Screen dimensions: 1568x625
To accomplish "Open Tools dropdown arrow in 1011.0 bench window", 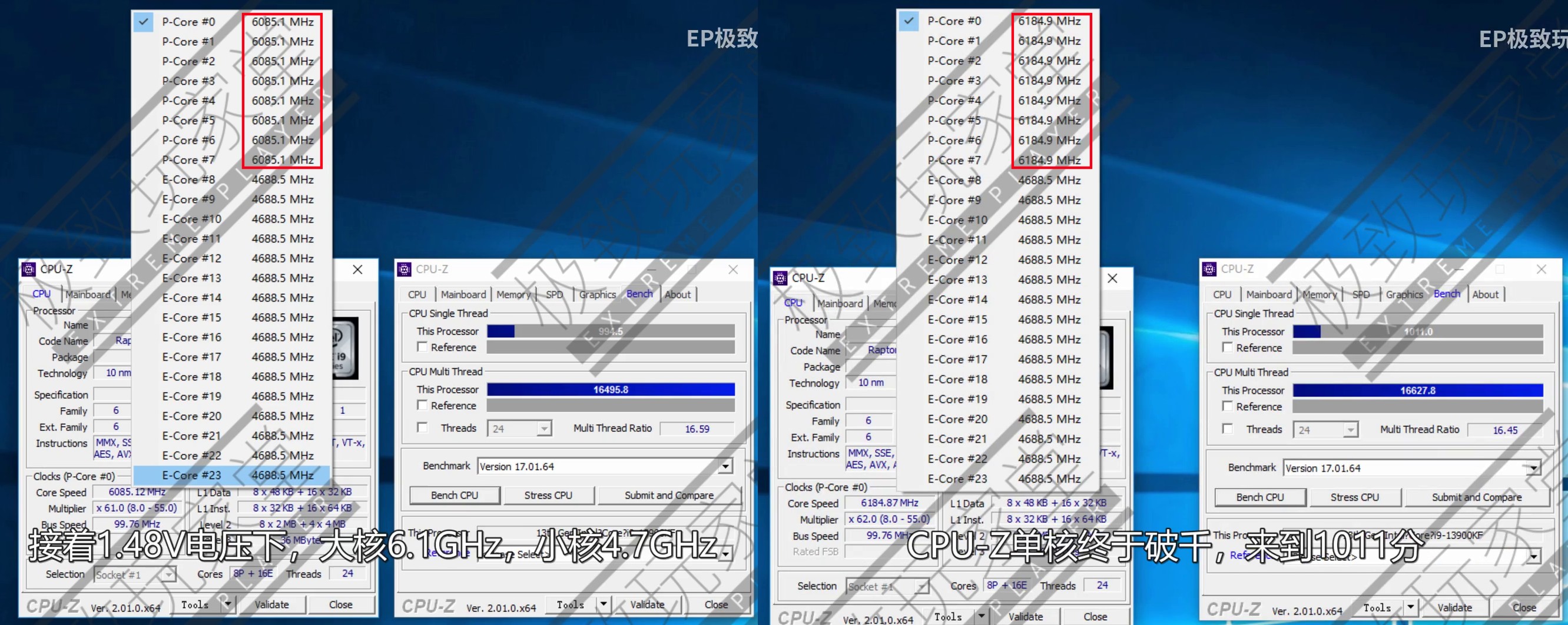I will tap(1410, 607).
